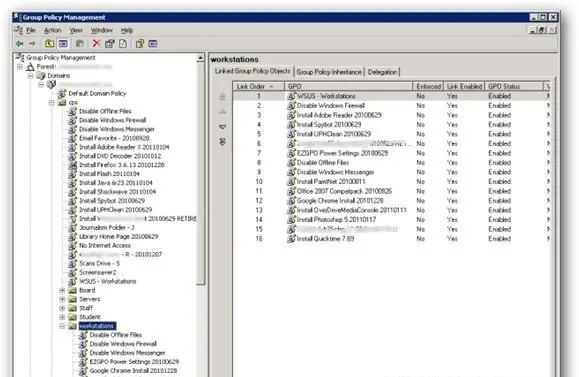Select the Linked Group Policy Objects tab

(253, 71)
